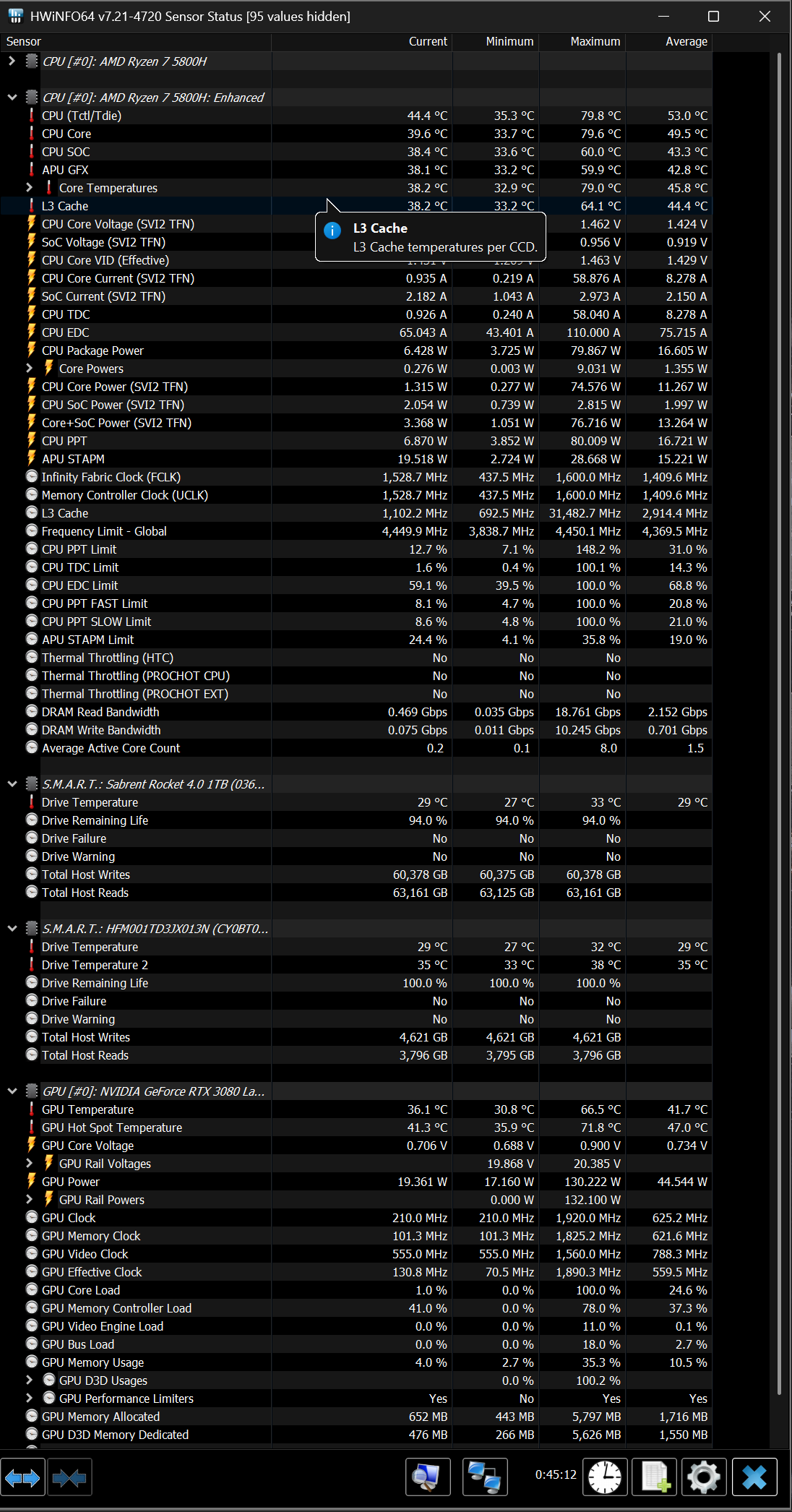The height and width of the screenshot is (1512, 792).
Task: Expand the Core Powers subgroup
Action: click(x=29, y=369)
